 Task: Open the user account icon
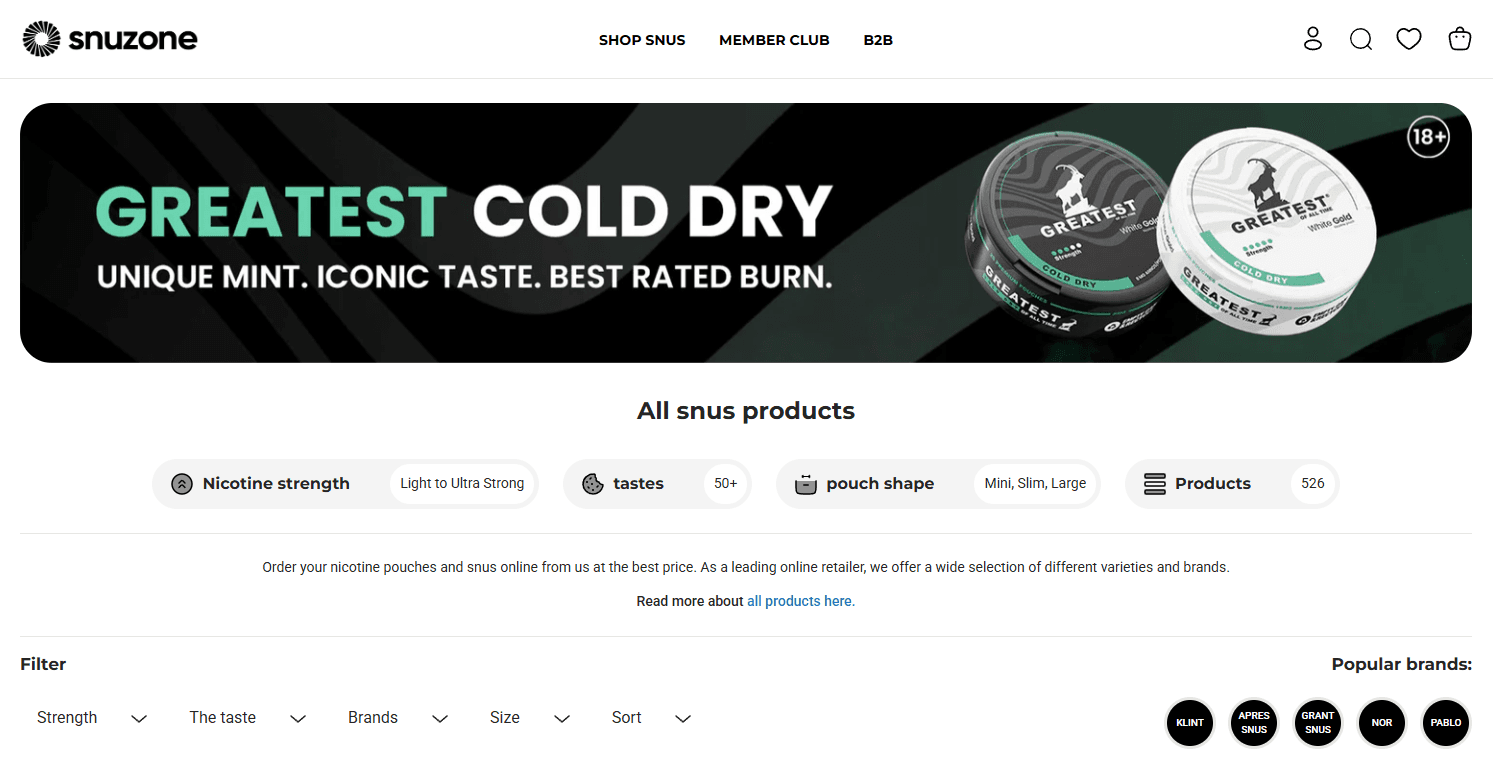[x=1313, y=39]
